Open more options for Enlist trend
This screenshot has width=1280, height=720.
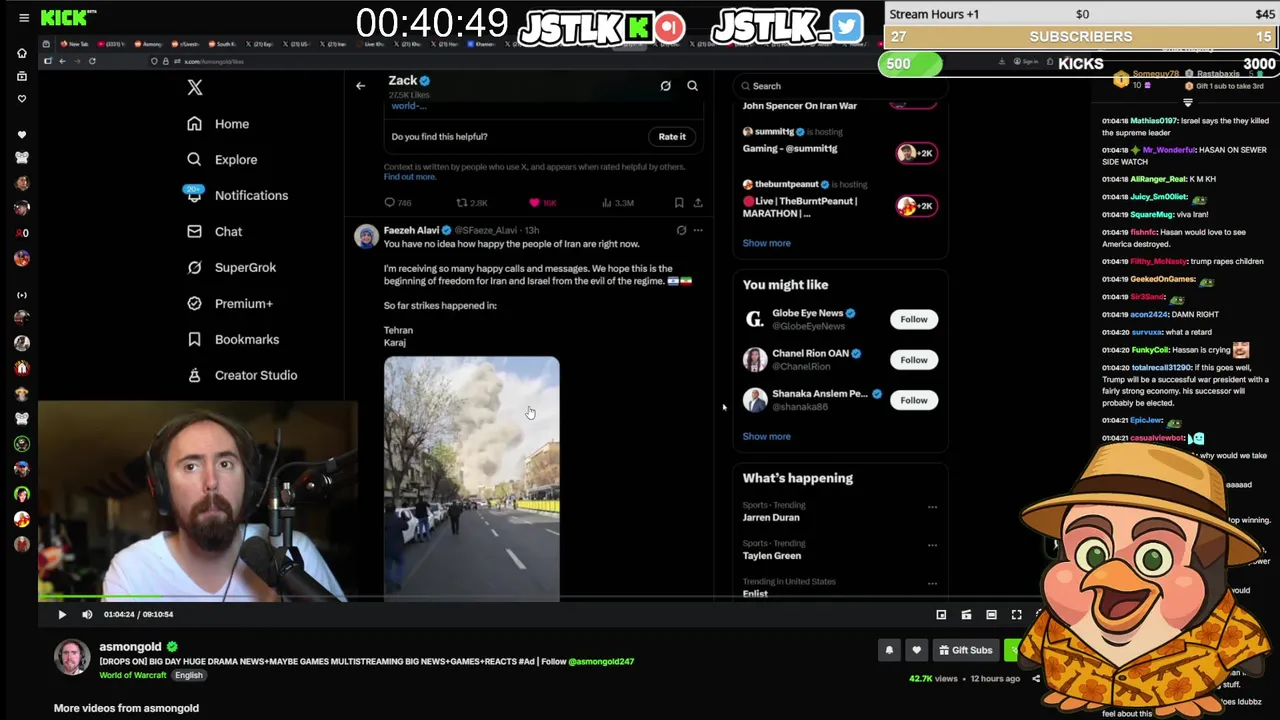pyautogui.click(x=932, y=583)
